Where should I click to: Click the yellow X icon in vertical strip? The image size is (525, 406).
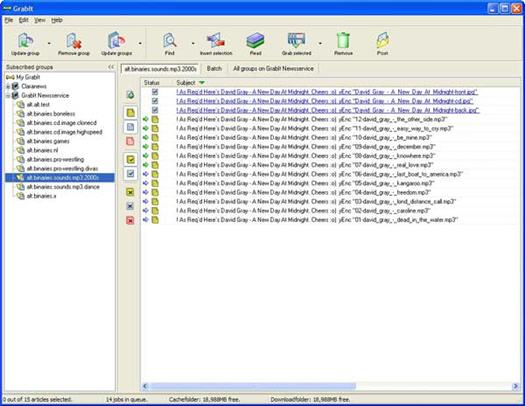(x=130, y=192)
